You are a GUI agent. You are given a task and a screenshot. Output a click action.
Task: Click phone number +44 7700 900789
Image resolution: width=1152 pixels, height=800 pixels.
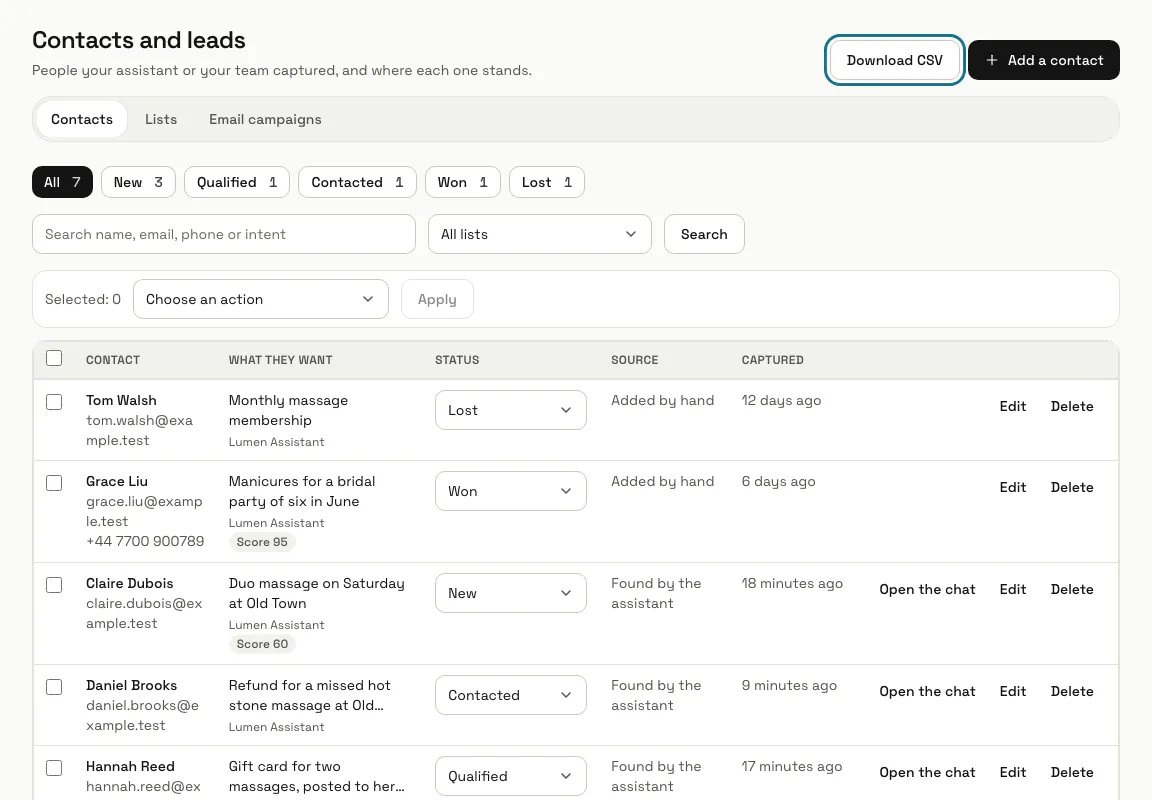pos(145,541)
